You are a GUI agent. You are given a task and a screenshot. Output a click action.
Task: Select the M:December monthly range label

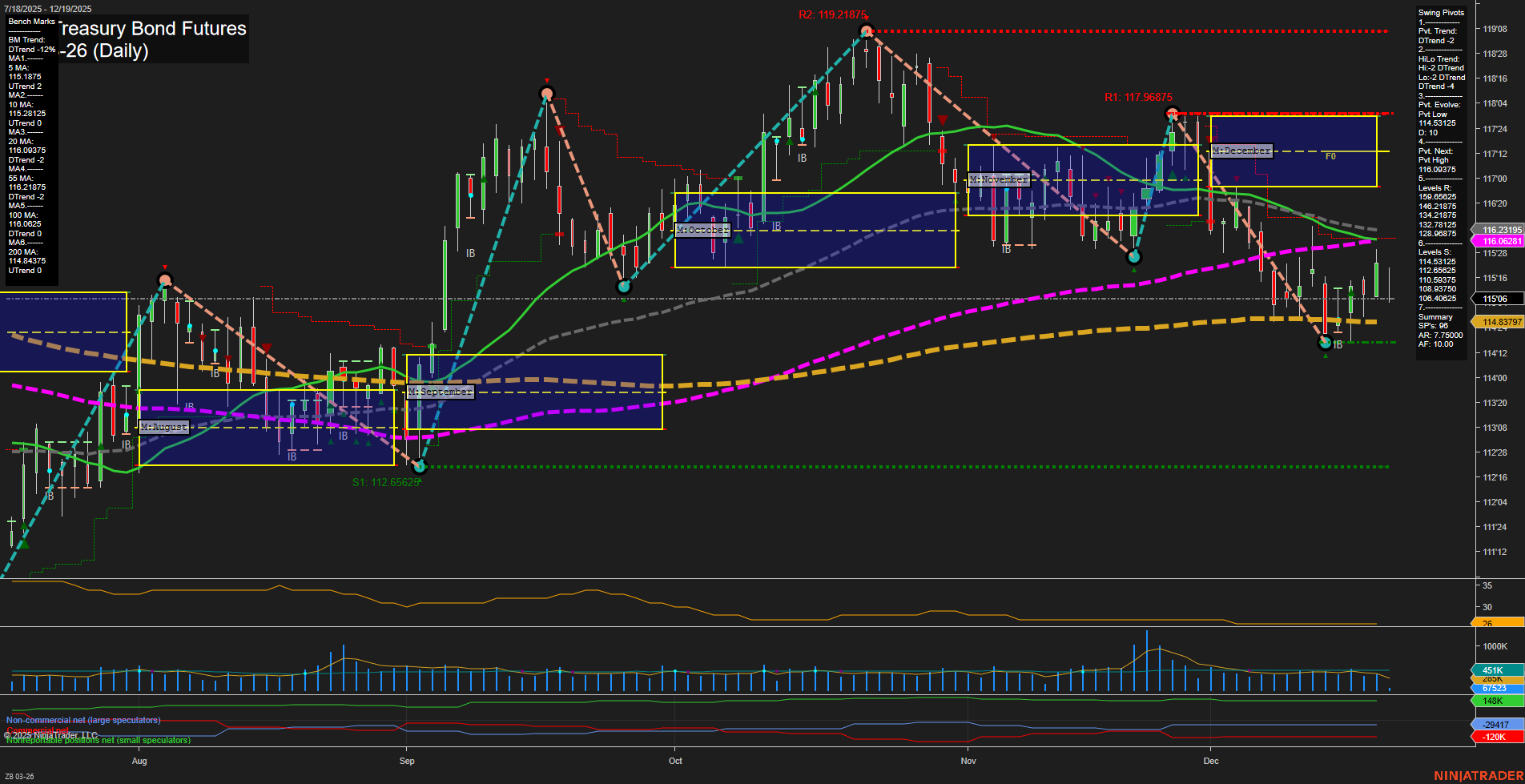[x=1241, y=151]
